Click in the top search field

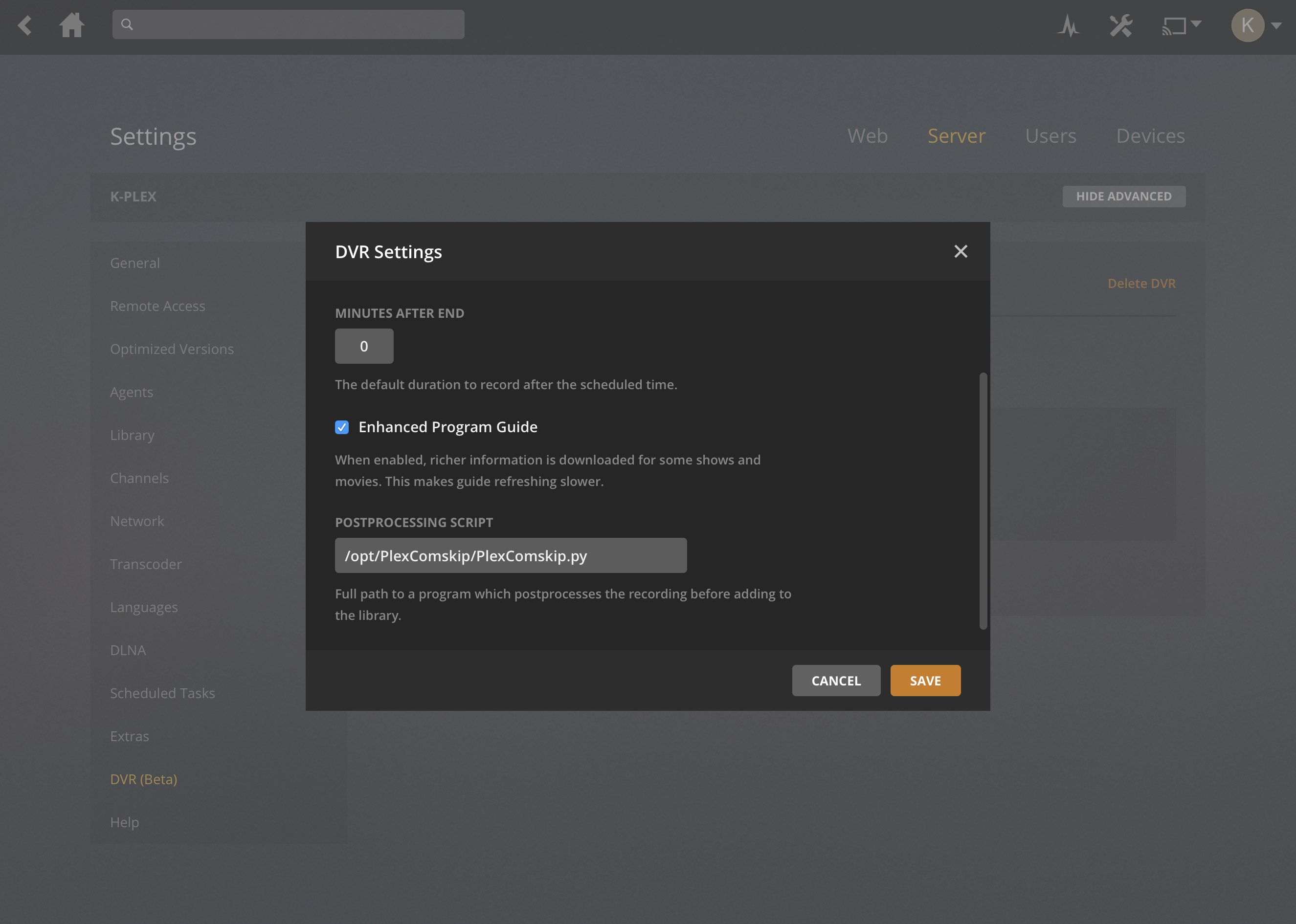pos(288,24)
